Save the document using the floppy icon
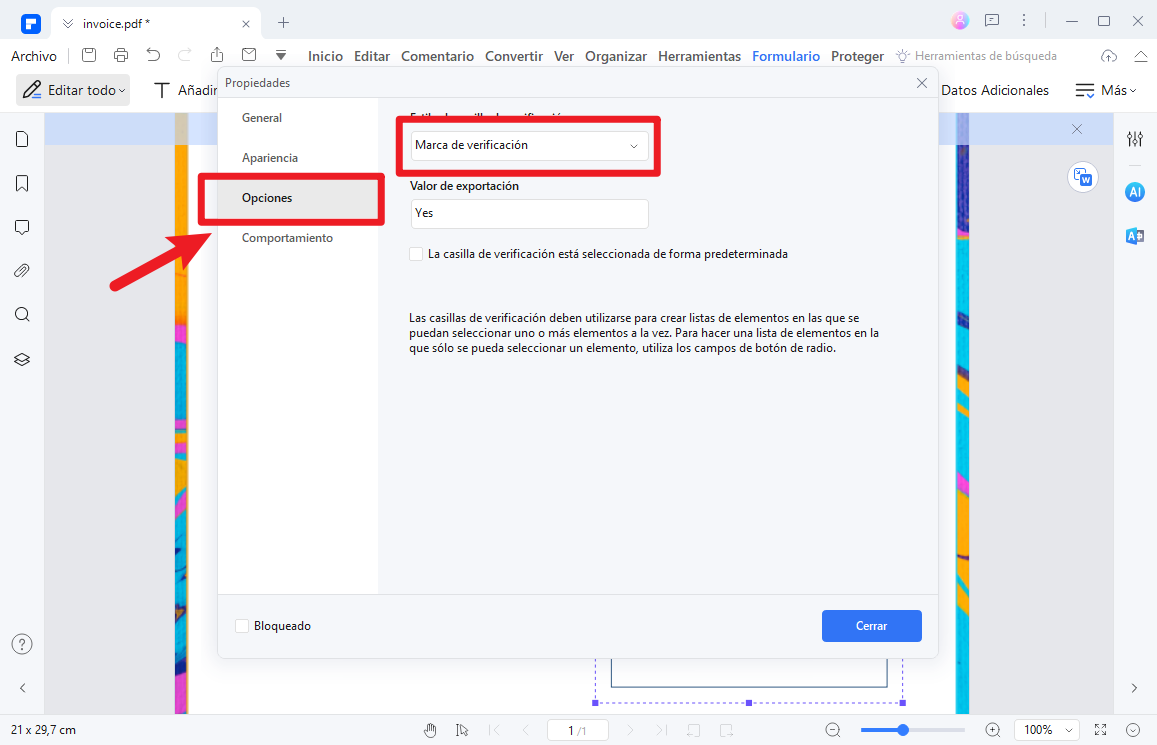Screen dimensions: 1157x745 (x=89, y=55)
